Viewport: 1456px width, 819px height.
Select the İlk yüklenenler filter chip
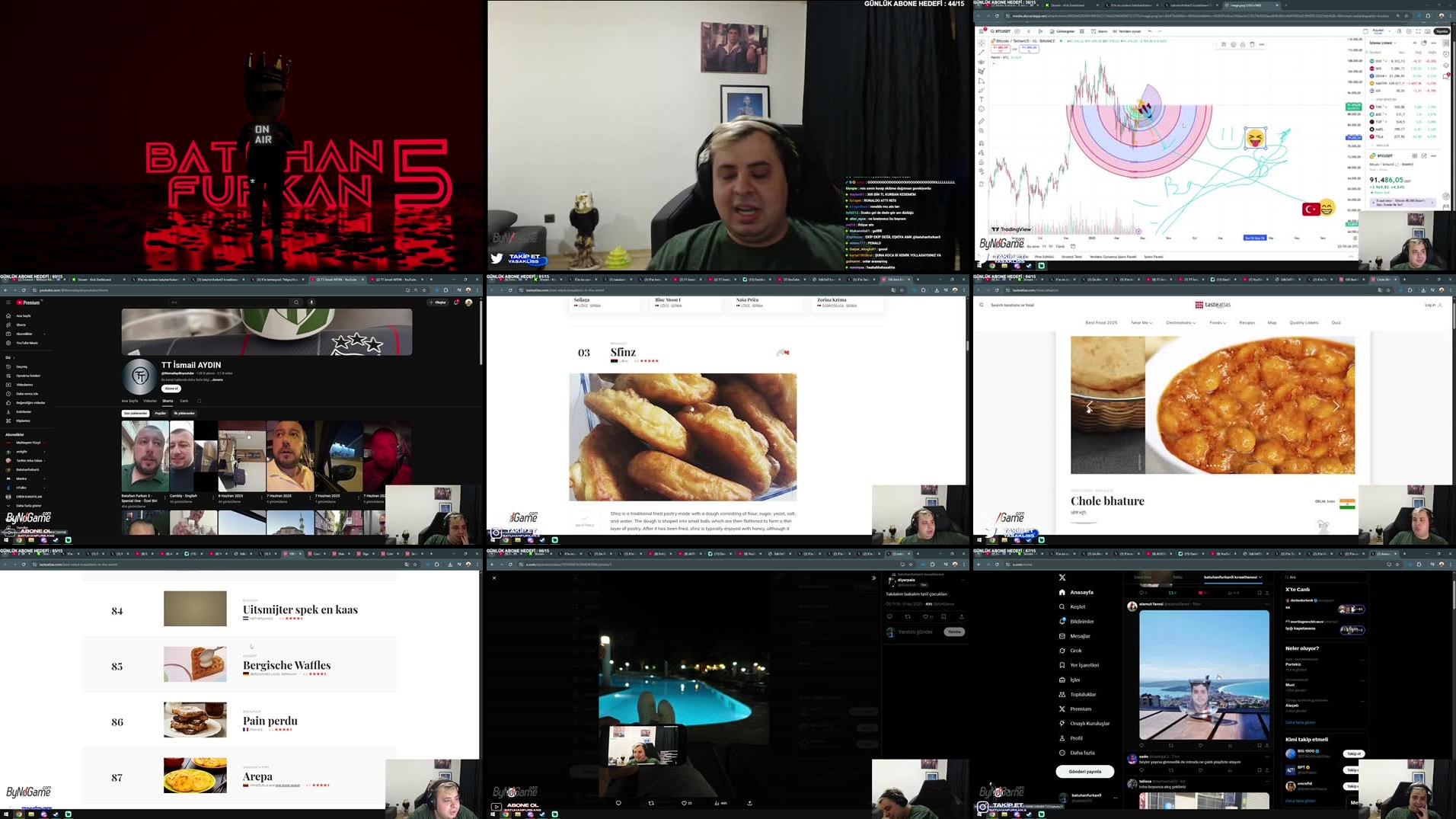coord(184,413)
